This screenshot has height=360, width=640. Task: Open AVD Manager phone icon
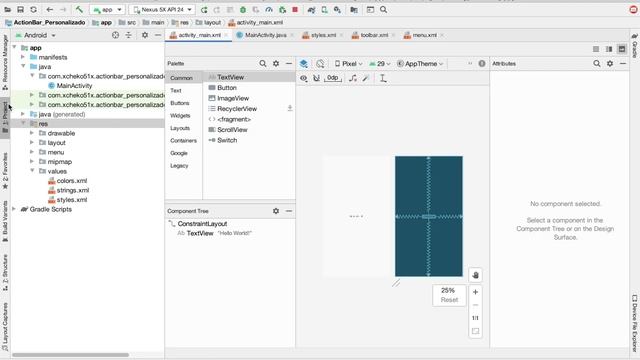[324, 9]
